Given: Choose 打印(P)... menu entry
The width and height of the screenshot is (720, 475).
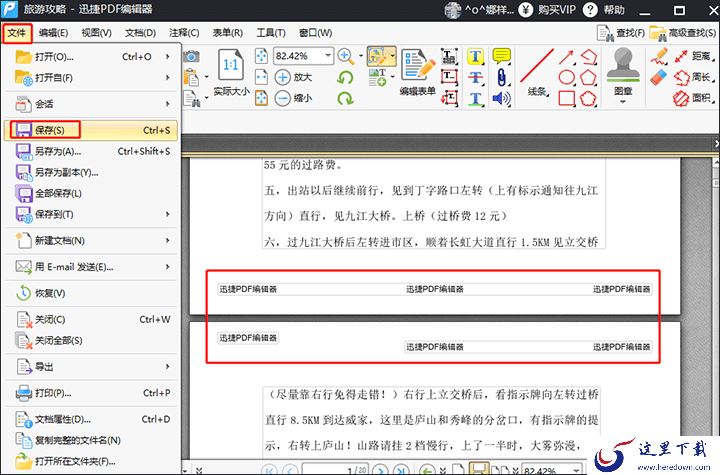Looking at the screenshot, I should pyautogui.click(x=92, y=393).
